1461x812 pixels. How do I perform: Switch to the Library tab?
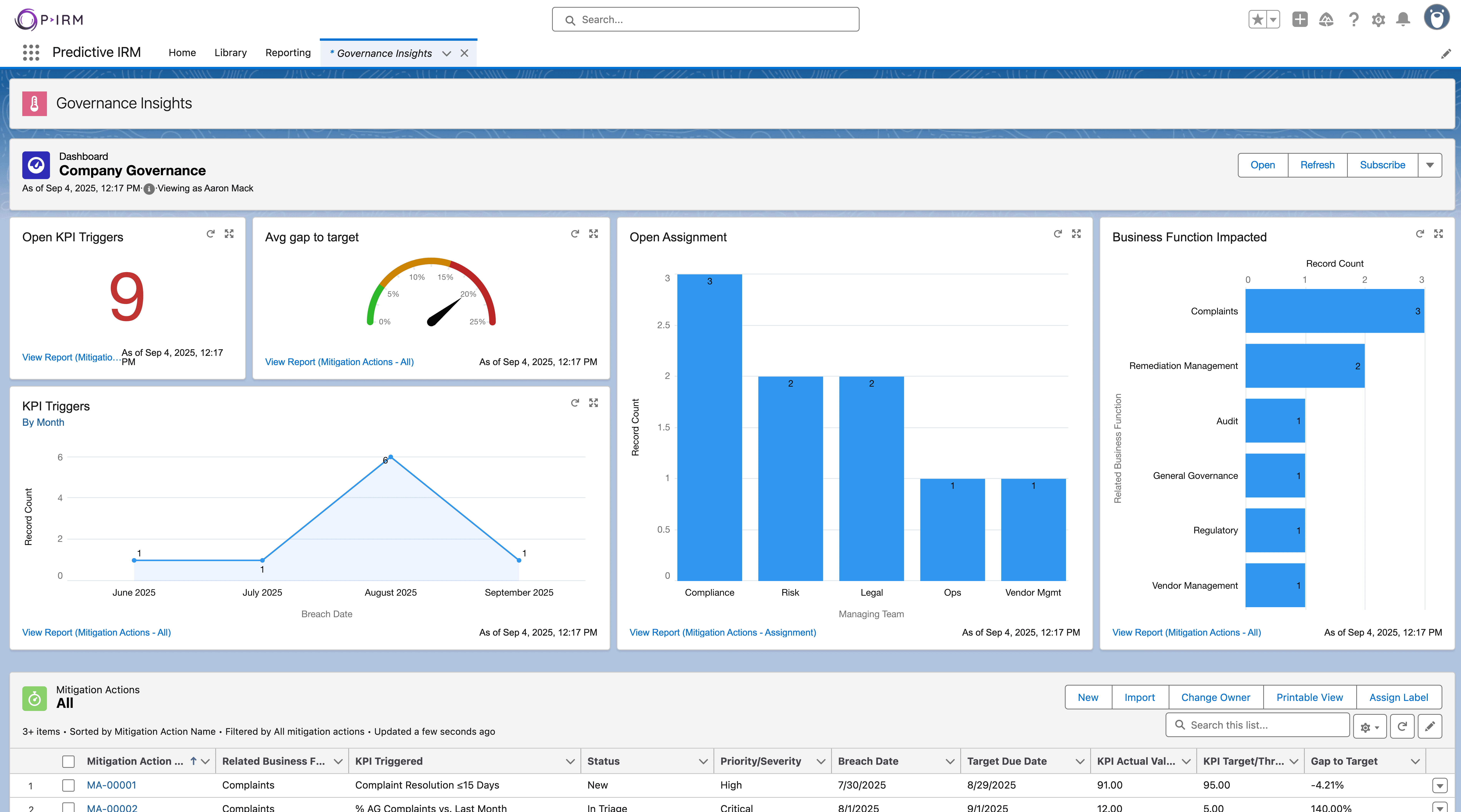coord(230,53)
